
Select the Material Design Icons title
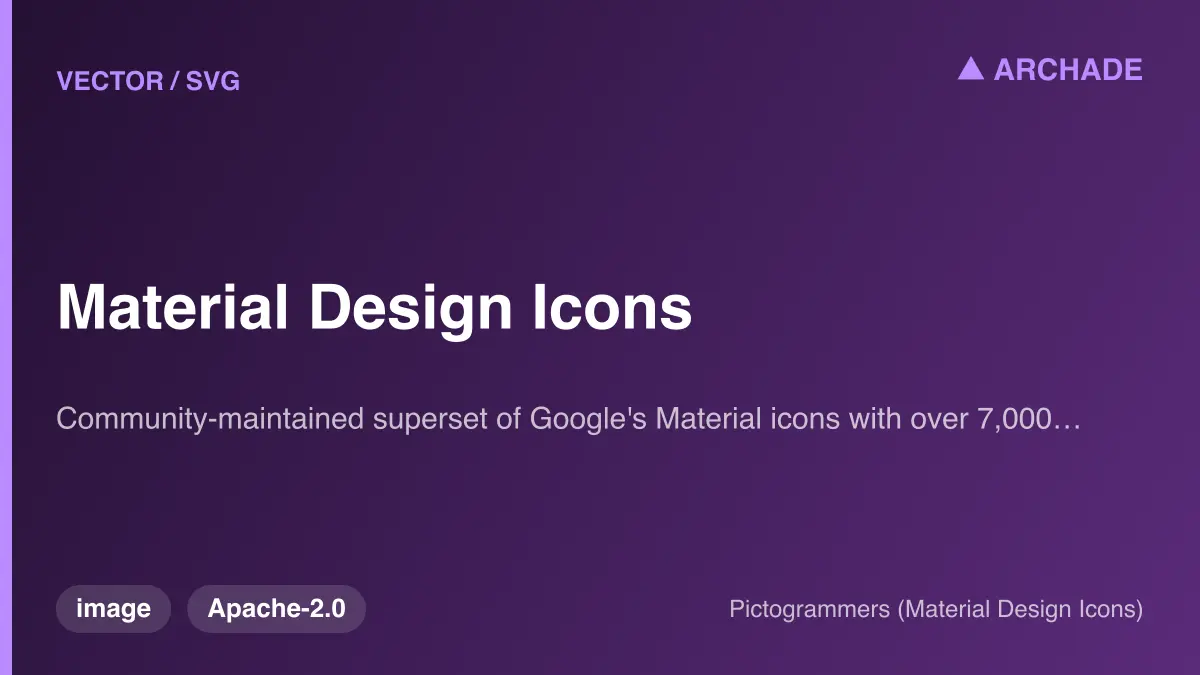[x=375, y=308]
